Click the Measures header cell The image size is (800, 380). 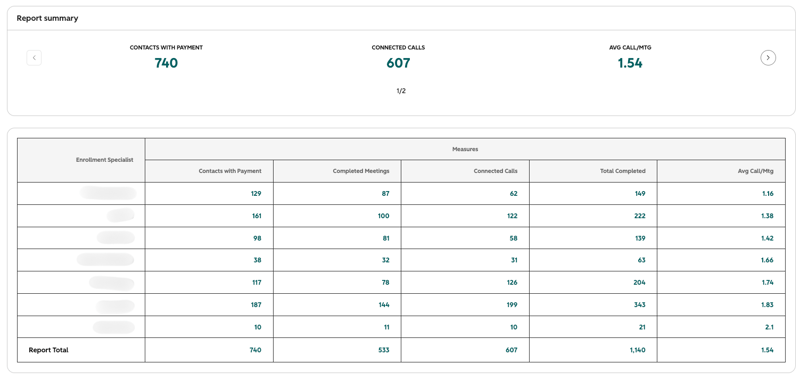click(x=465, y=149)
